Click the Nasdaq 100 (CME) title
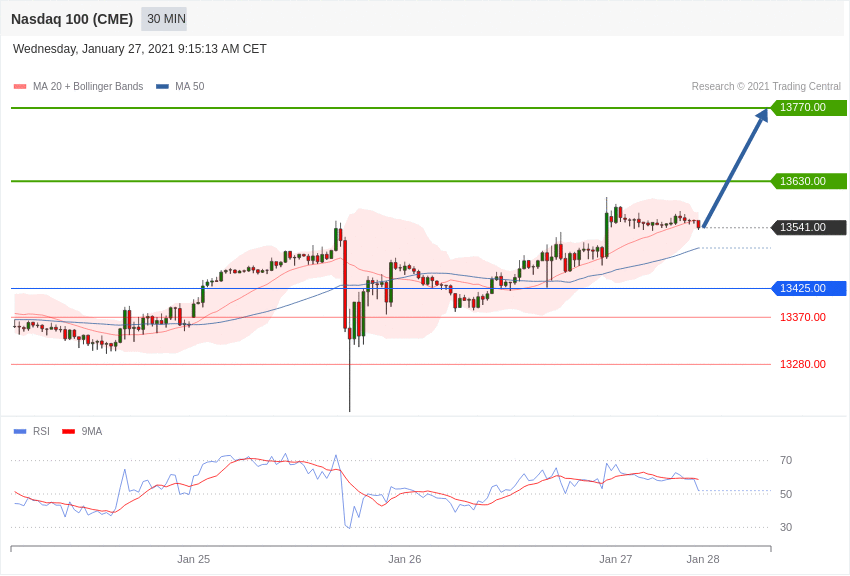 click(x=72, y=19)
